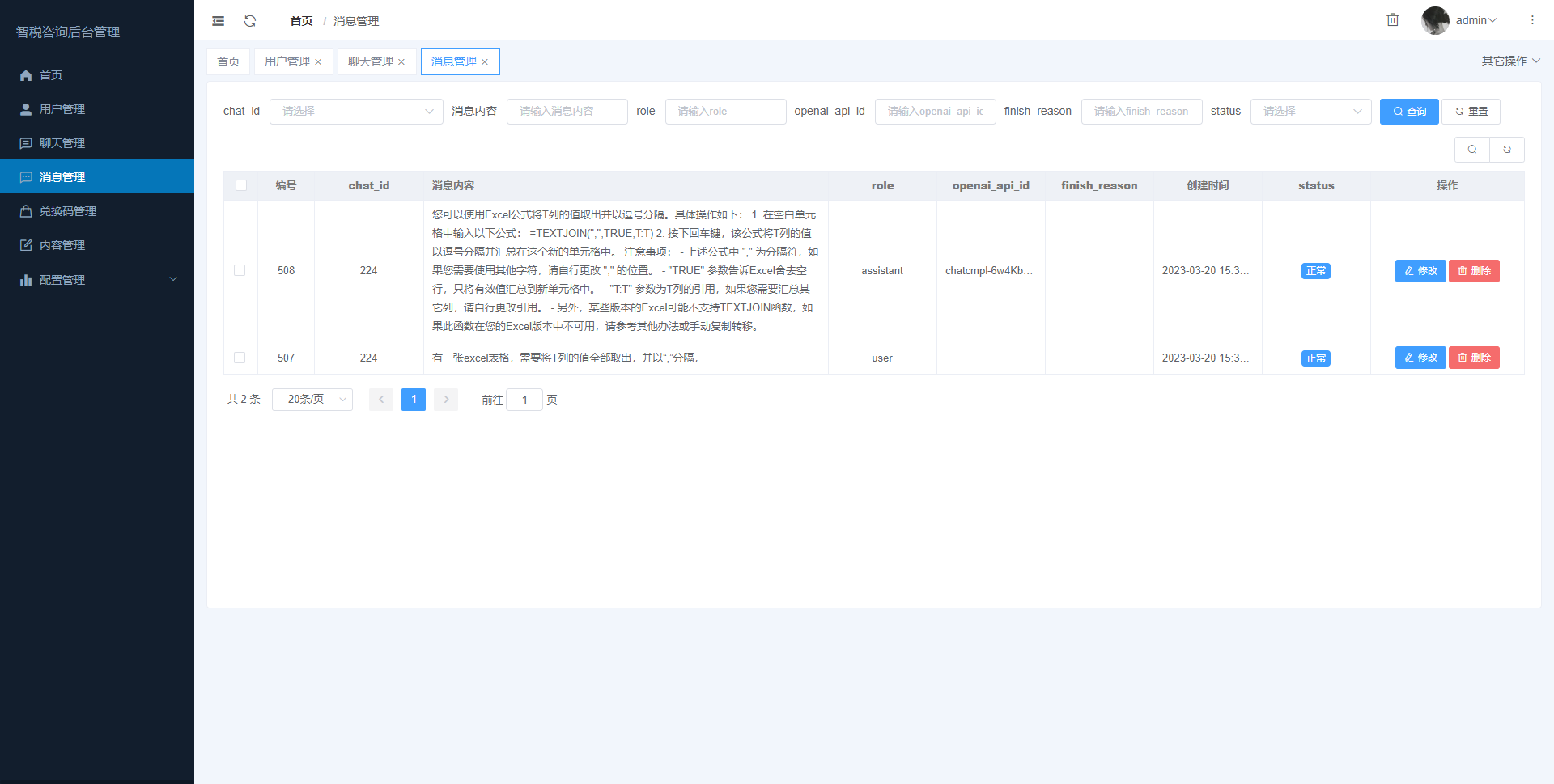Screen dimensions: 1554x784
Task: Open status filter dropdown
Action: pos(1311,112)
